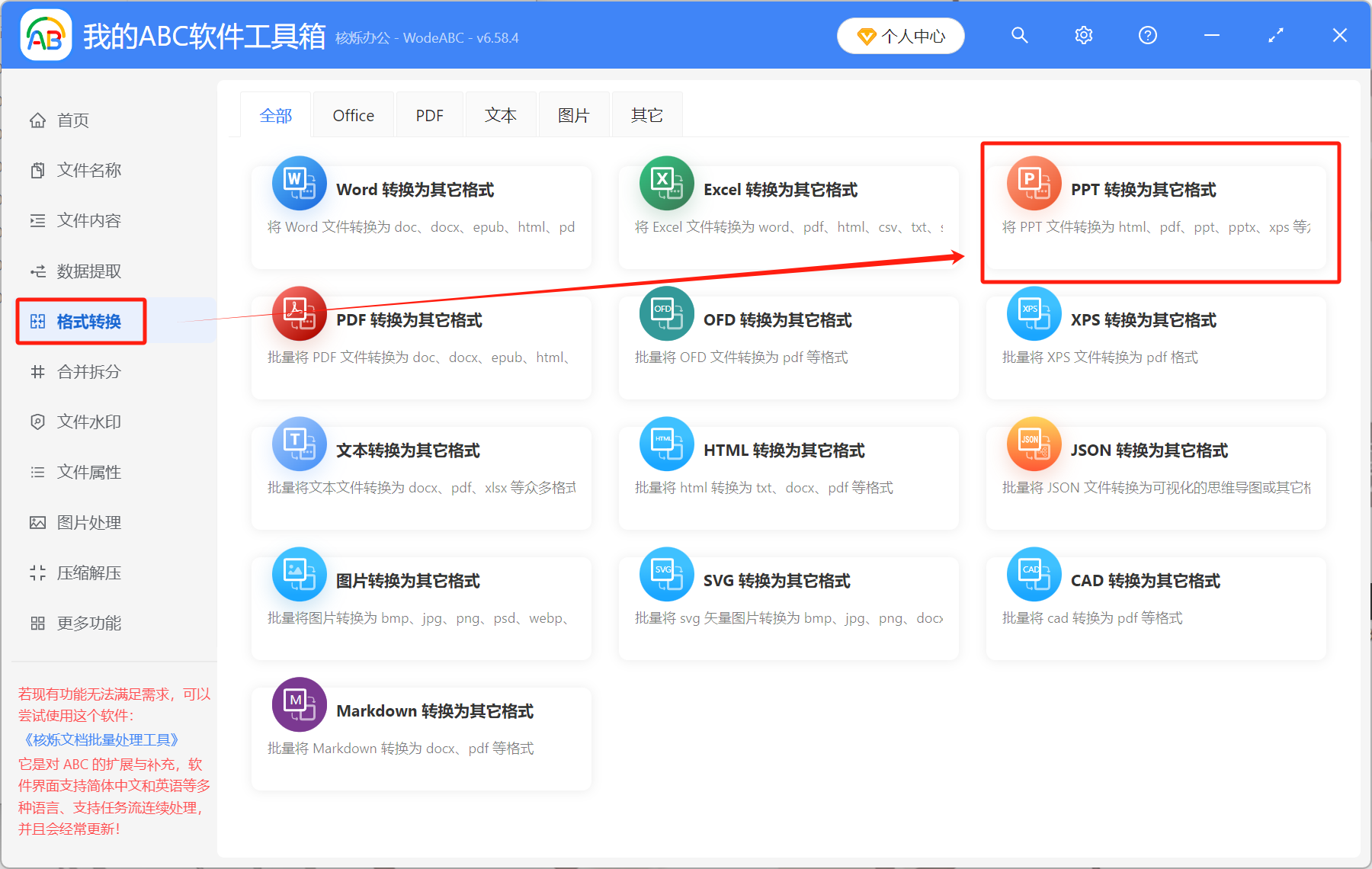Open the settings gear
Viewport: 1372px width, 869px height.
tap(1083, 35)
